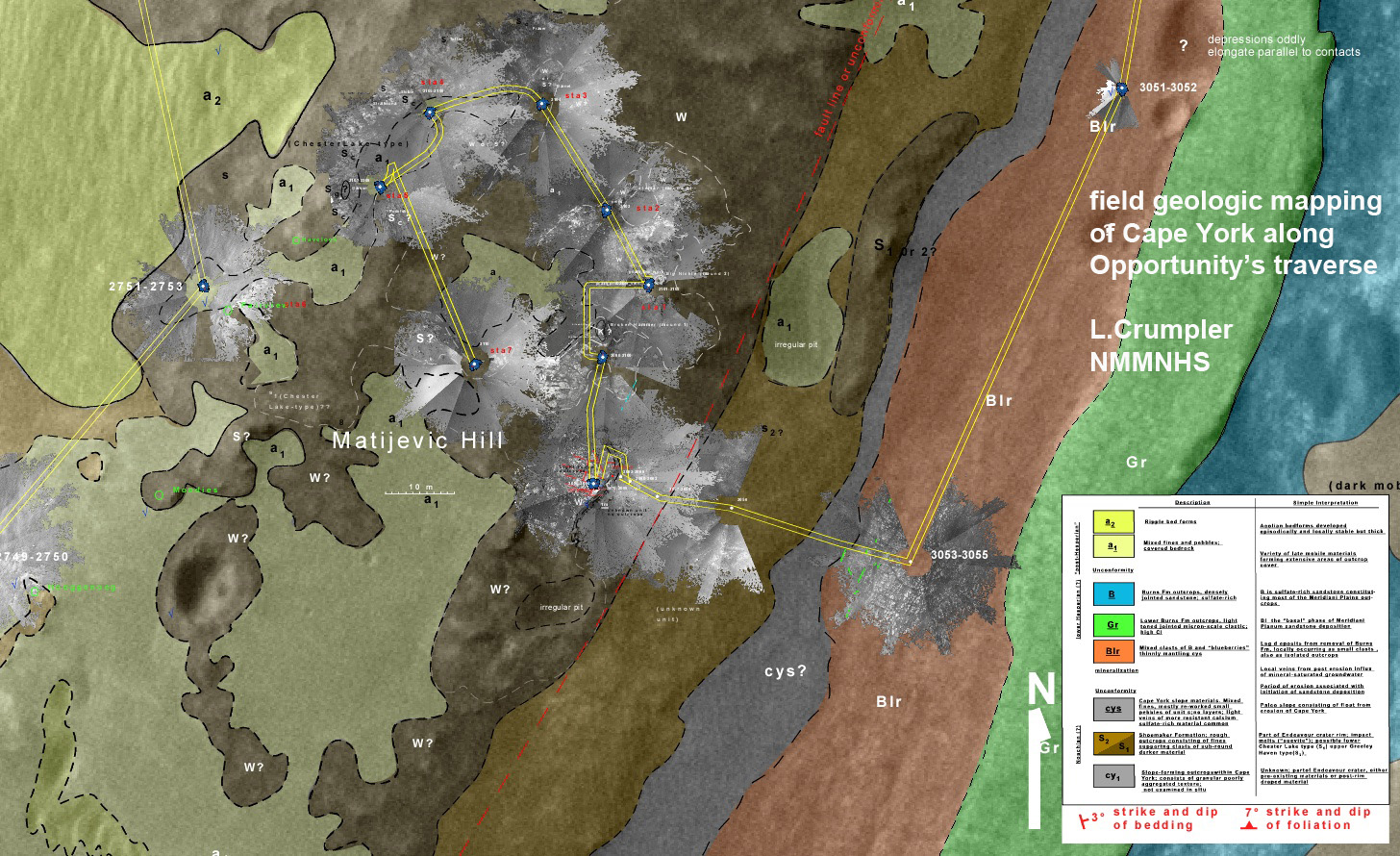Select the blue B legend swatch
Screen dimensions: 1400x856
pos(1112,593)
